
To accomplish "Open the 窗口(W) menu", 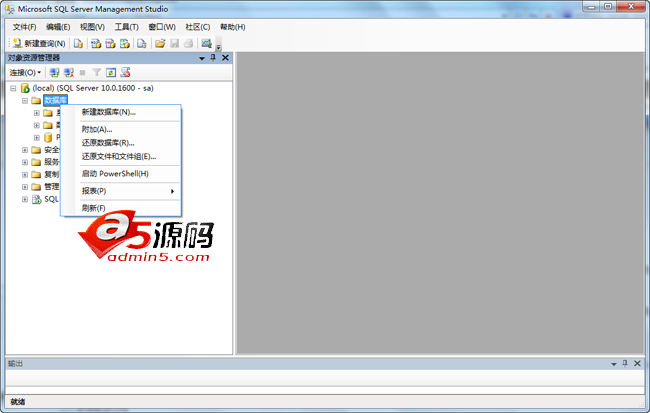I will [162, 27].
